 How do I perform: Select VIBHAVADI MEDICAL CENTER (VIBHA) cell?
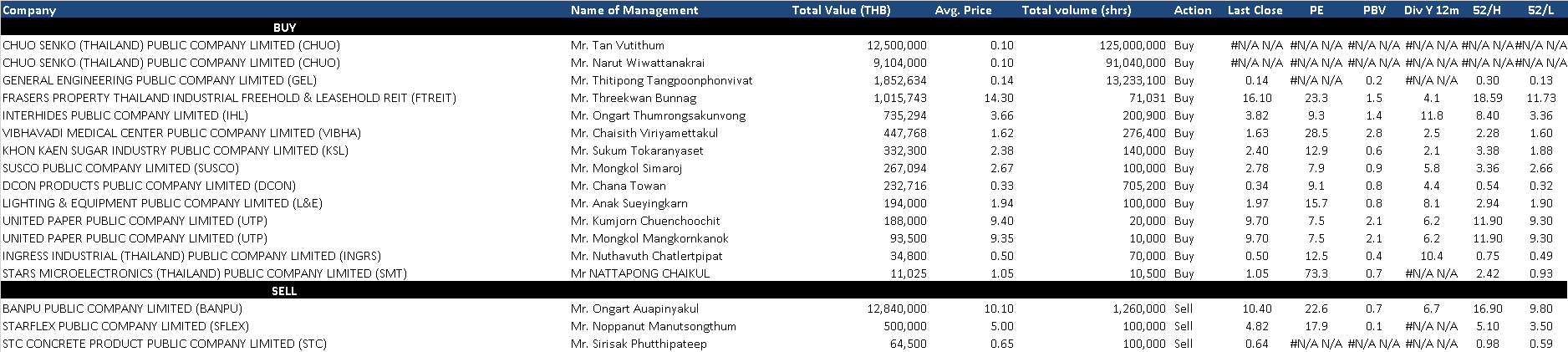click(181, 133)
